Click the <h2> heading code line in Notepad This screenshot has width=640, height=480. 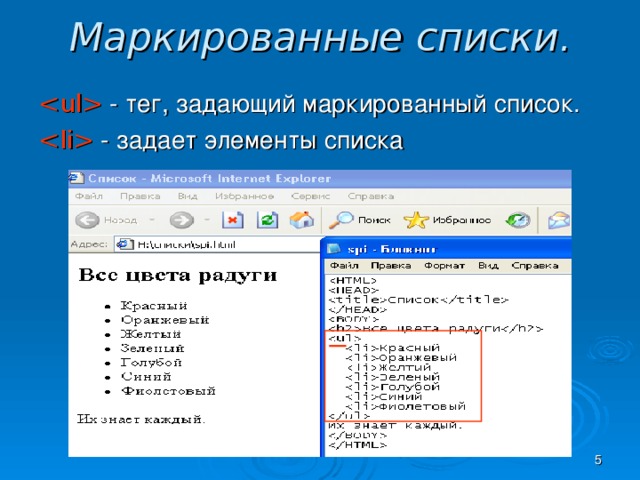pos(436,329)
